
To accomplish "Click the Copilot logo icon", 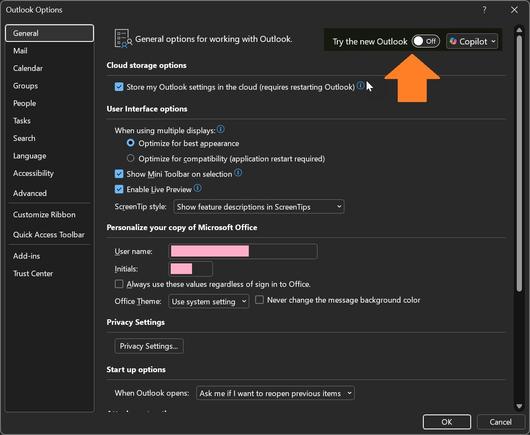I will tap(453, 41).
